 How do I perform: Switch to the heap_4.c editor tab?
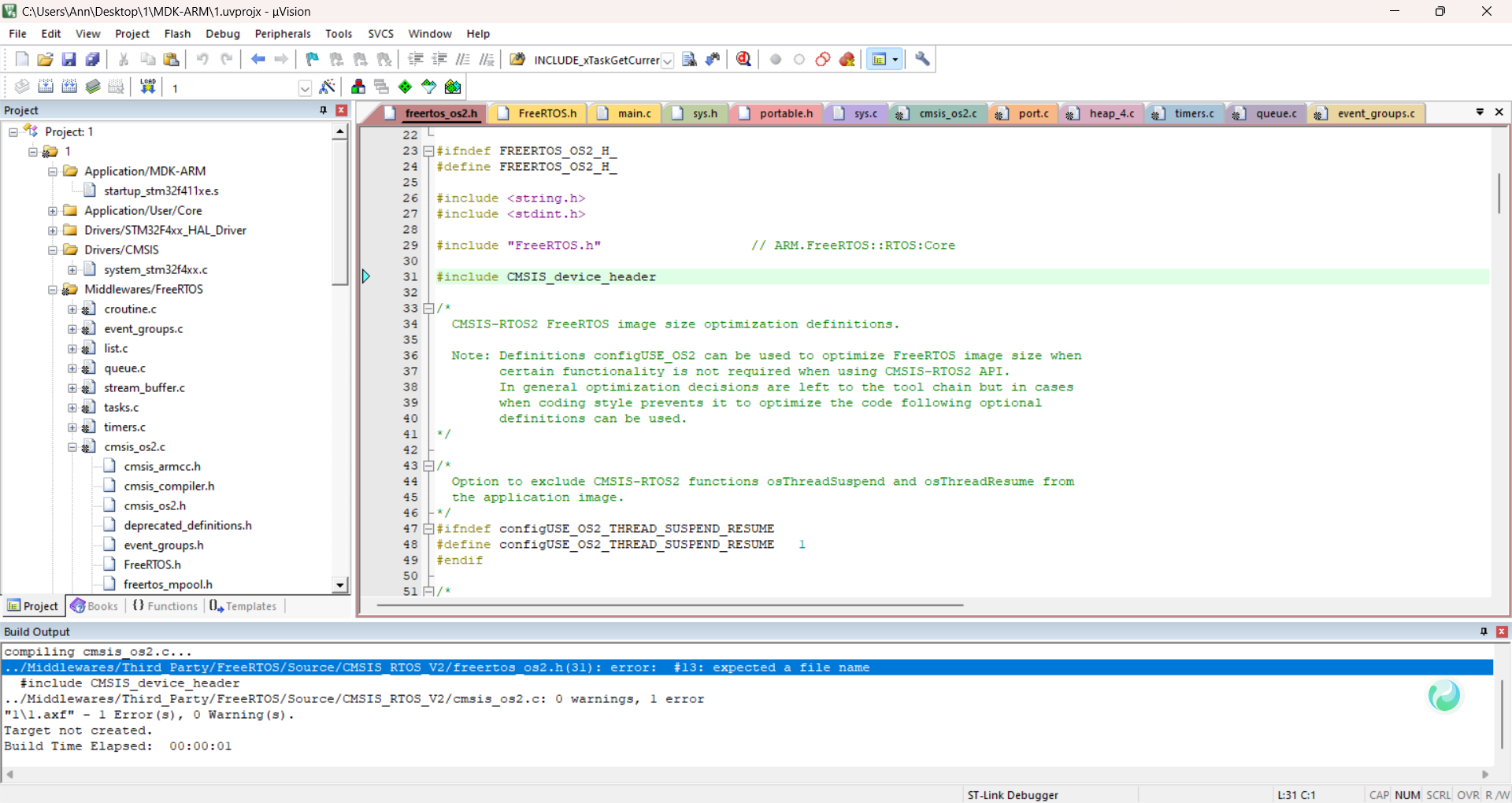(x=1110, y=113)
